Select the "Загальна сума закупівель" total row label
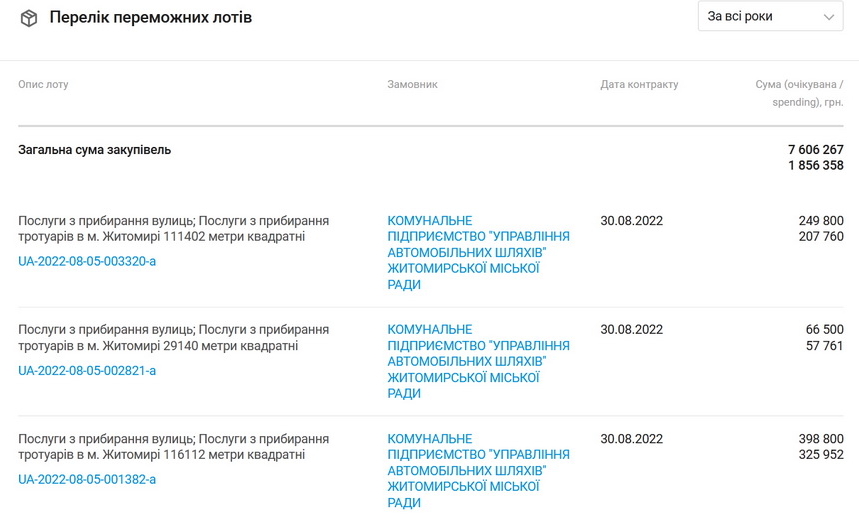This screenshot has height=518, width=859. tap(94, 150)
